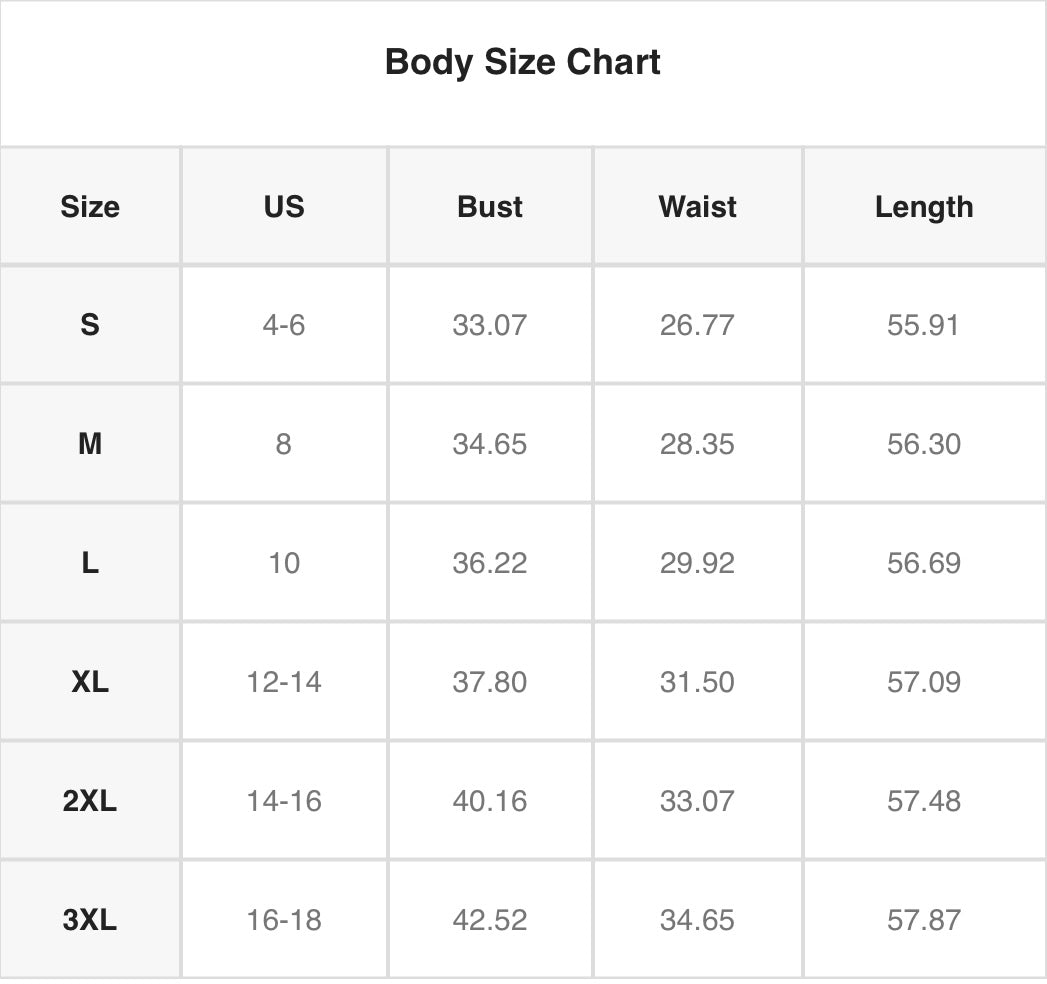
Task: Click the US column header
Action: pyautogui.click(x=284, y=207)
